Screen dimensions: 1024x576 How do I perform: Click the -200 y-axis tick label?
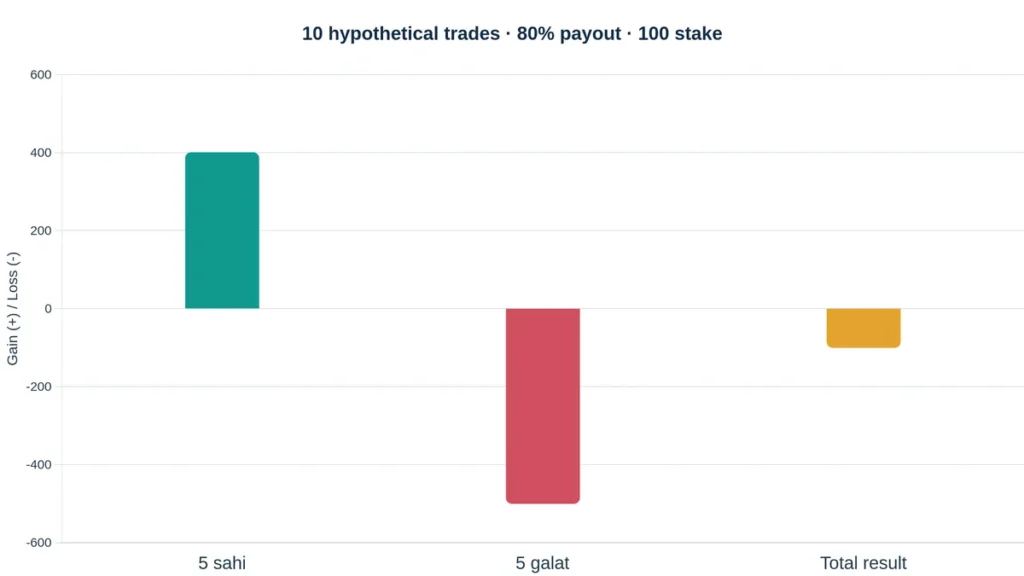(39, 387)
